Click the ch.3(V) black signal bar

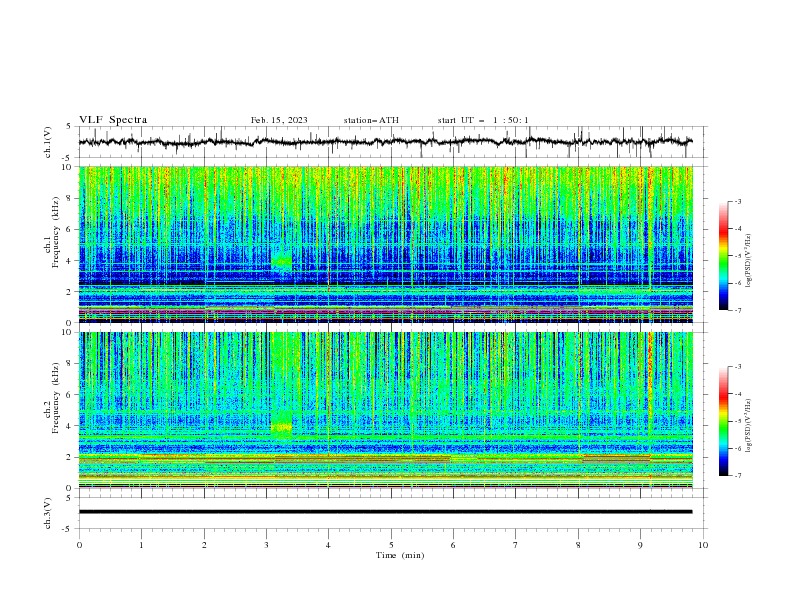pyautogui.click(x=385, y=512)
